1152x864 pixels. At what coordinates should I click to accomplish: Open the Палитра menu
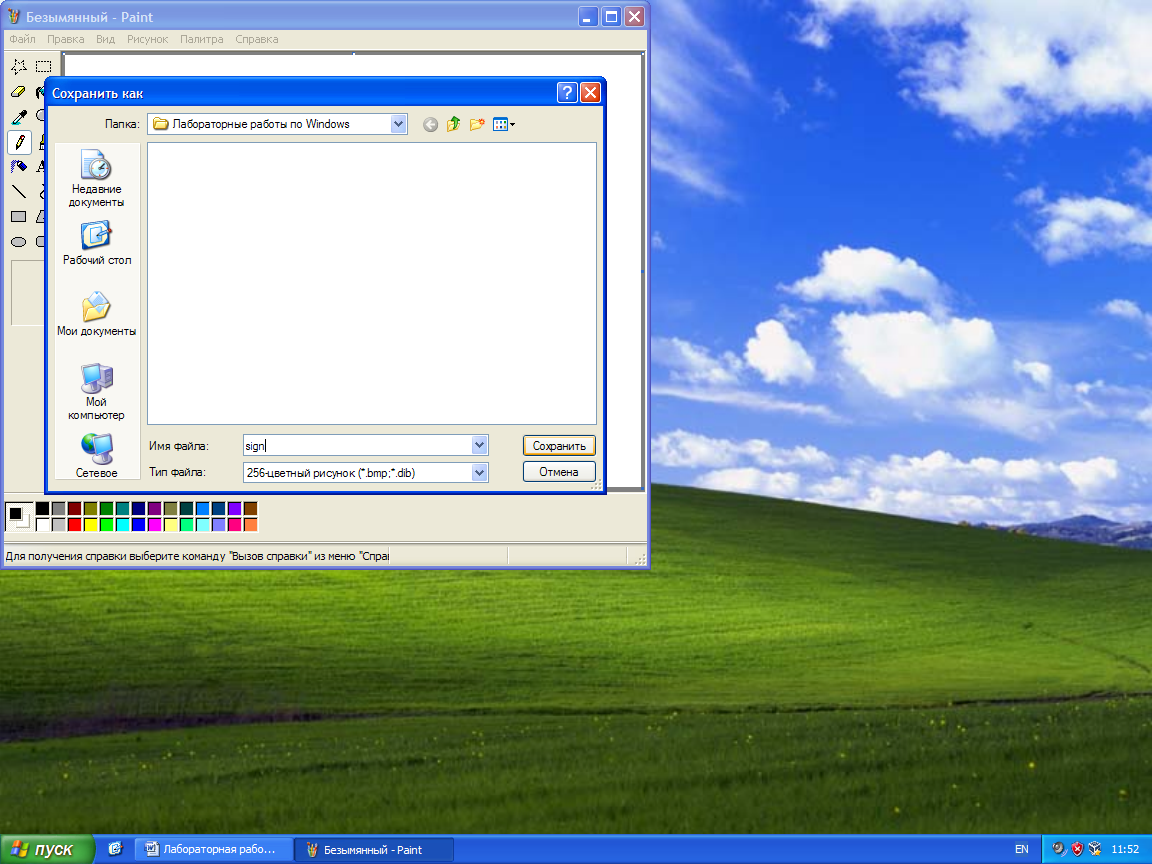point(201,39)
